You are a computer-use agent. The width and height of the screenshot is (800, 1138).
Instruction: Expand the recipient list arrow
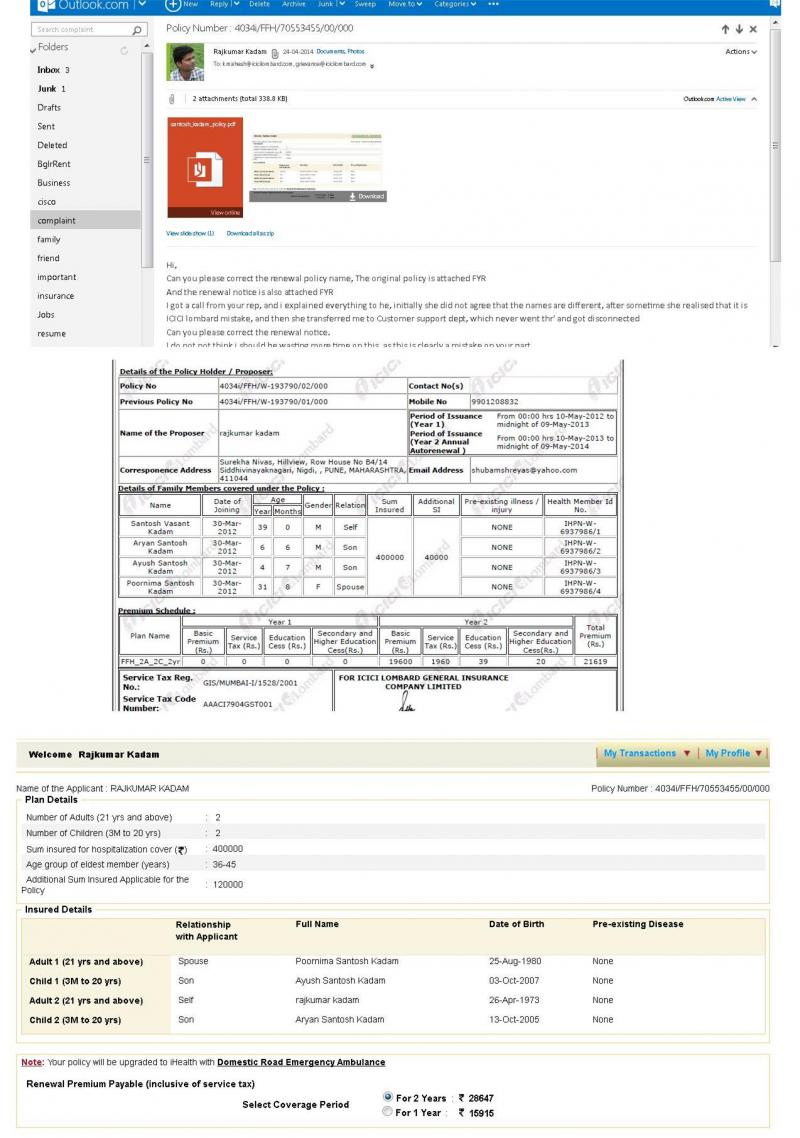(372, 65)
